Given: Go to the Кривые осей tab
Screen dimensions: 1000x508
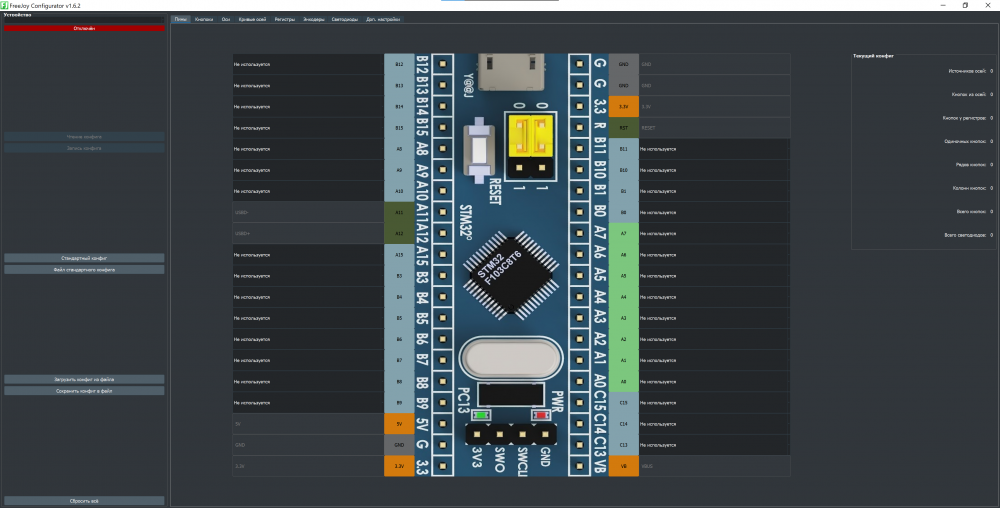Looking at the screenshot, I should pos(252,19).
